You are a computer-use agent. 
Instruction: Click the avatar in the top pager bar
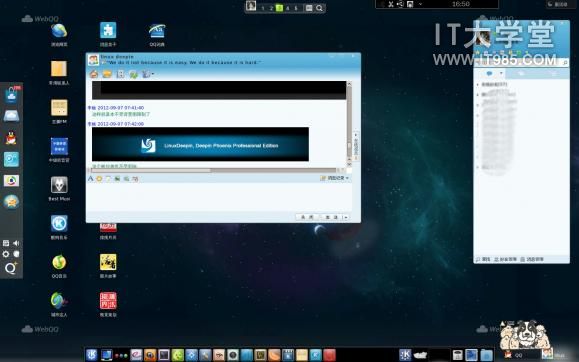click(251, 6)
